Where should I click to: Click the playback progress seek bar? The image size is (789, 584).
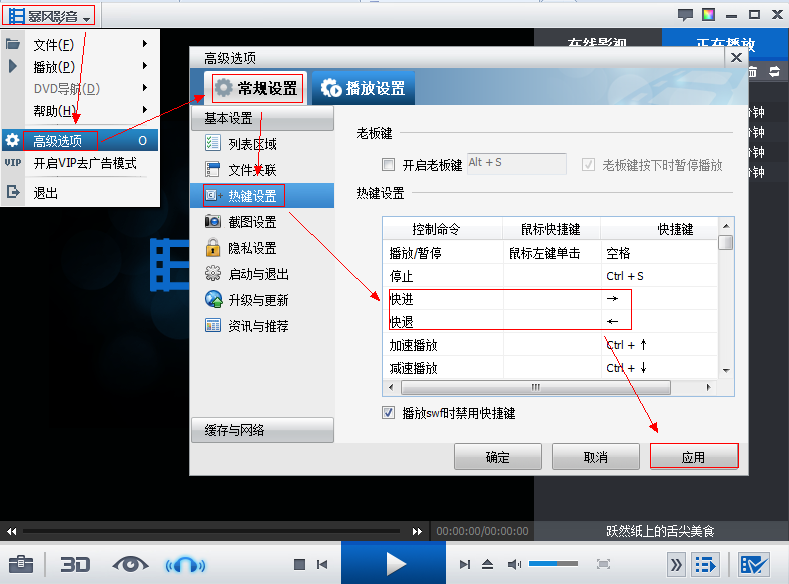pyautogui.click(x=211, y=531)
